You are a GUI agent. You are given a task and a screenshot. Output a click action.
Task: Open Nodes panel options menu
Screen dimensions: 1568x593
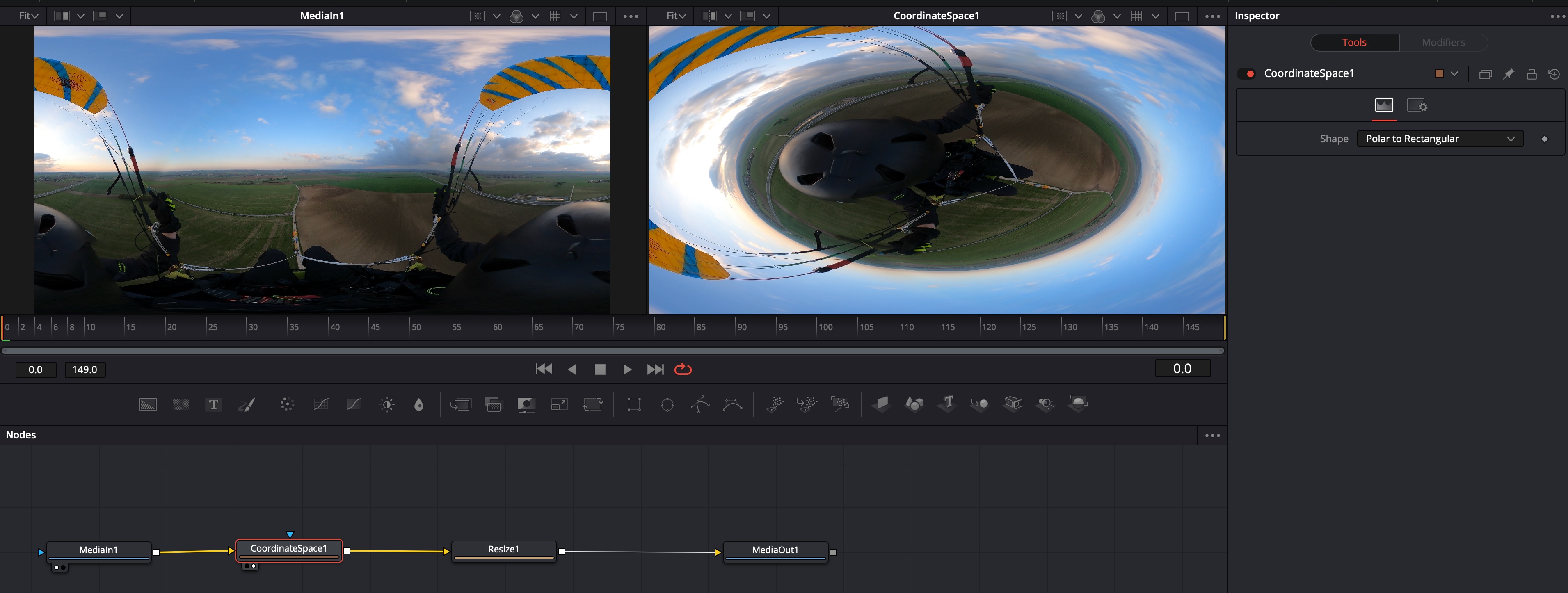click(1212, 436)
